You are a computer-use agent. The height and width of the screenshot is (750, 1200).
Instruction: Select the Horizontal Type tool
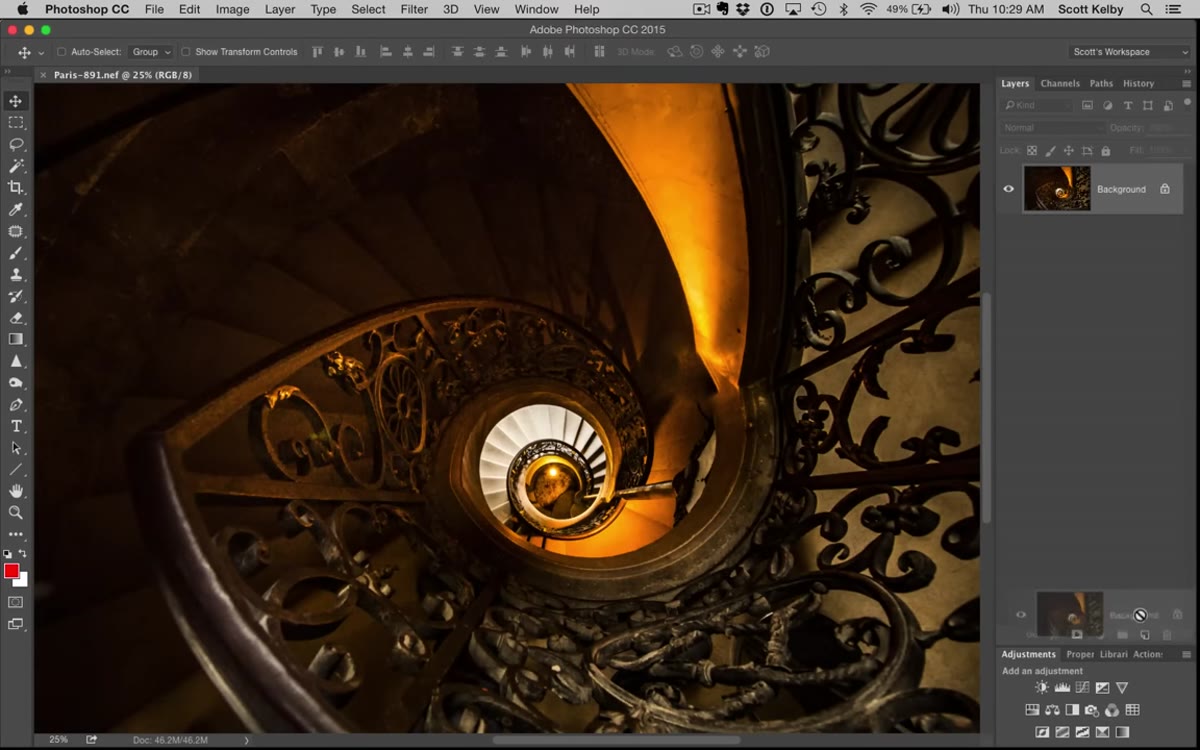(15, 426)
